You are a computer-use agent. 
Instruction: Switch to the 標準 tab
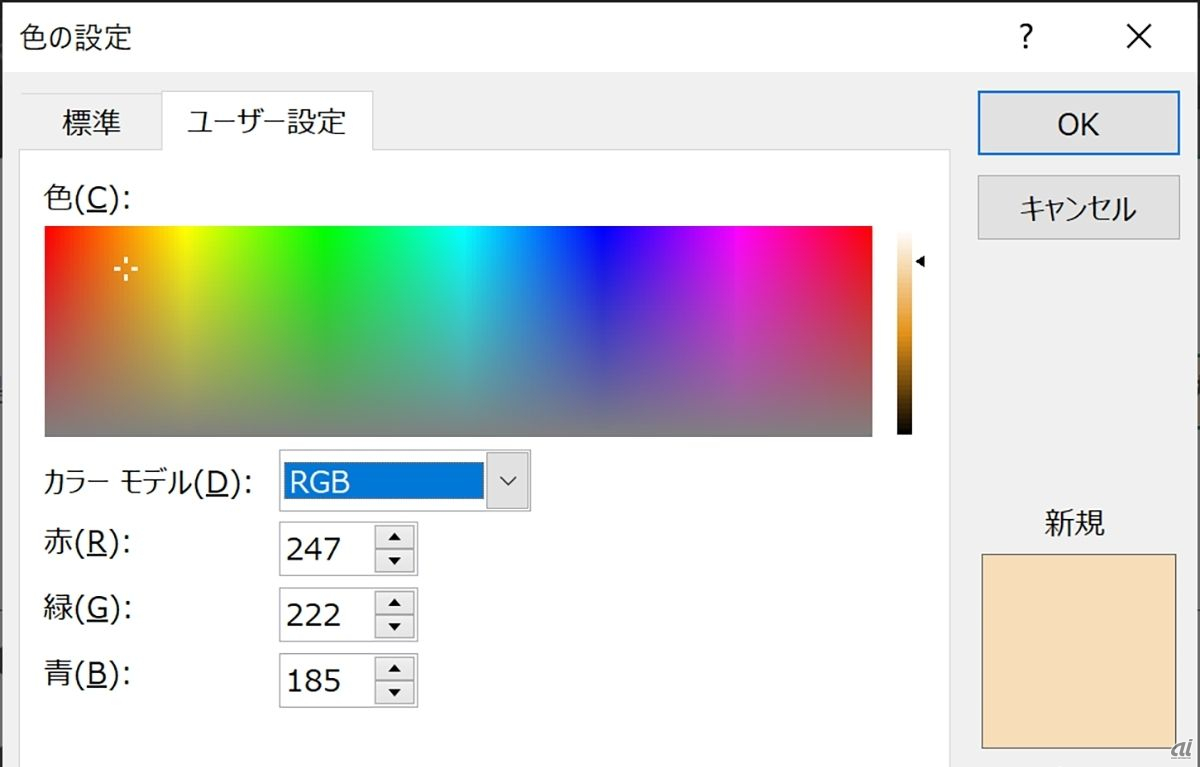(x=91, y=123)
